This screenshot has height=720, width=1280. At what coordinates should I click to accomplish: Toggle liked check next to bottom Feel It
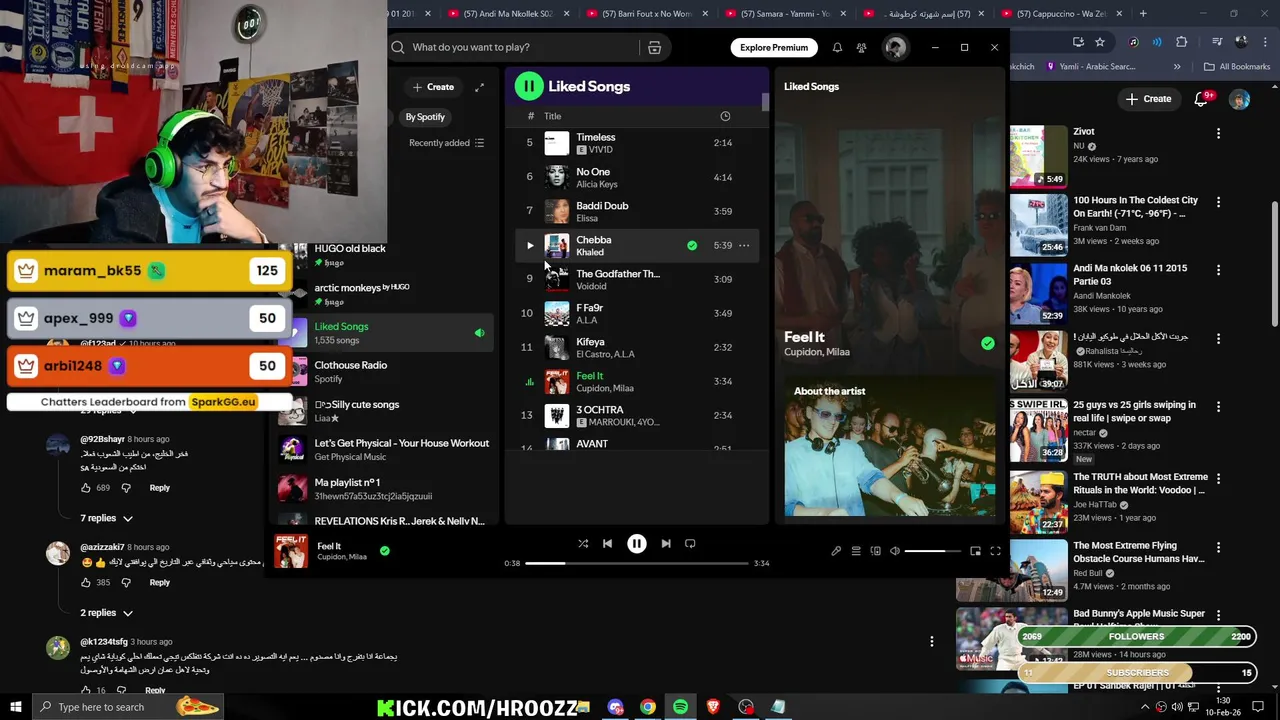click(385, 550)
